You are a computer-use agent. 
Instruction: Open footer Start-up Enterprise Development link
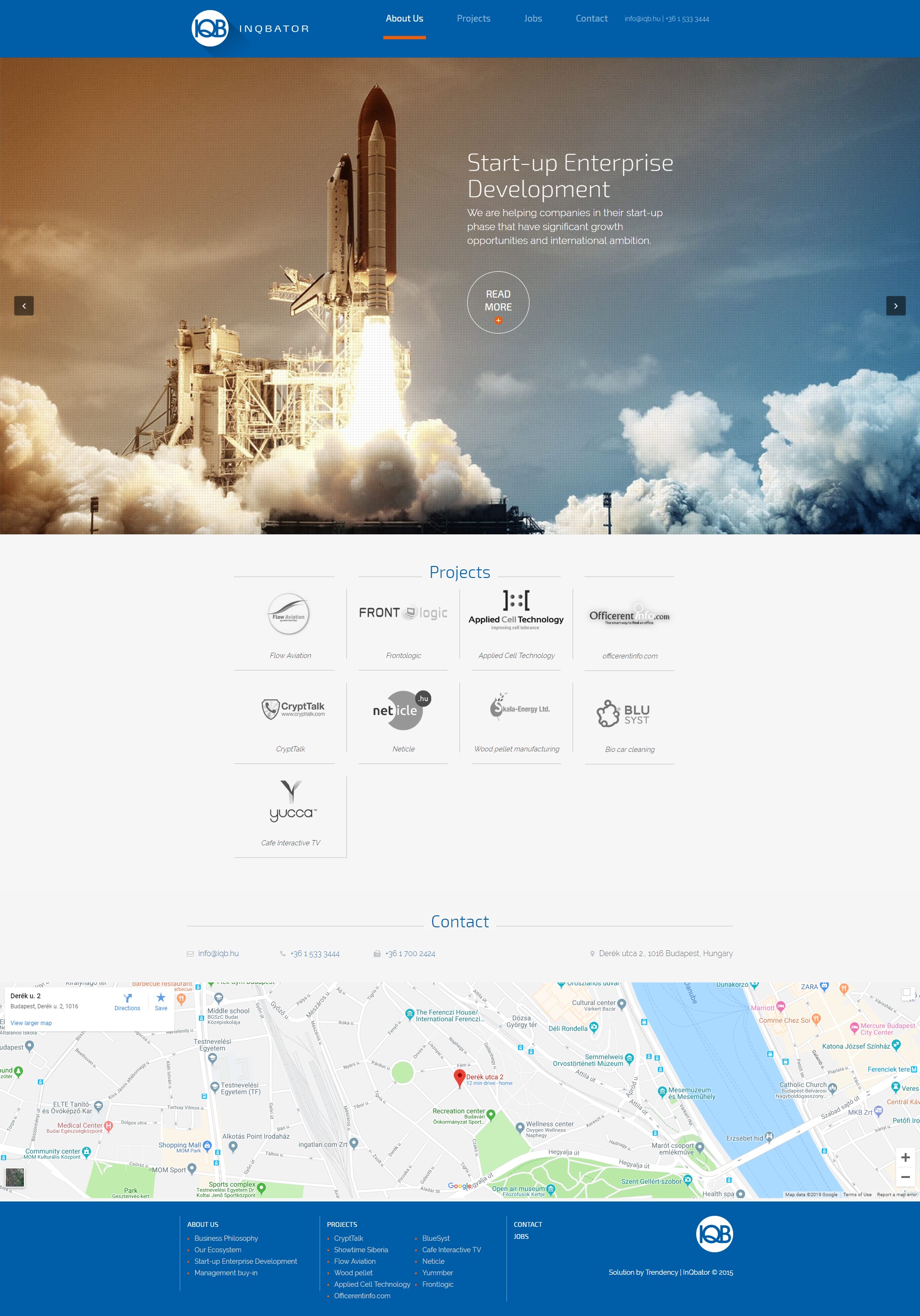245,1261
